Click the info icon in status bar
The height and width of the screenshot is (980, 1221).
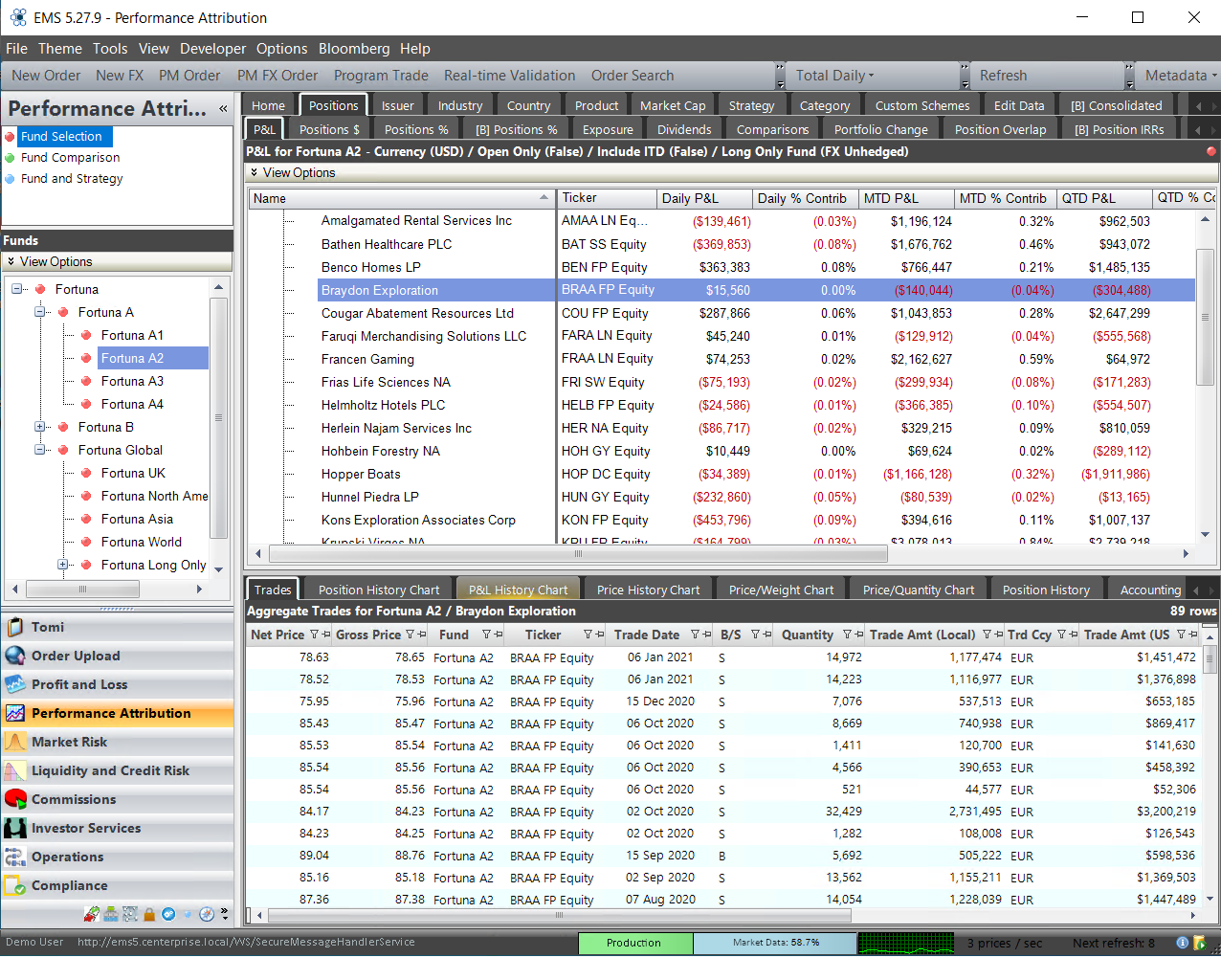[x=1182, y=943]
